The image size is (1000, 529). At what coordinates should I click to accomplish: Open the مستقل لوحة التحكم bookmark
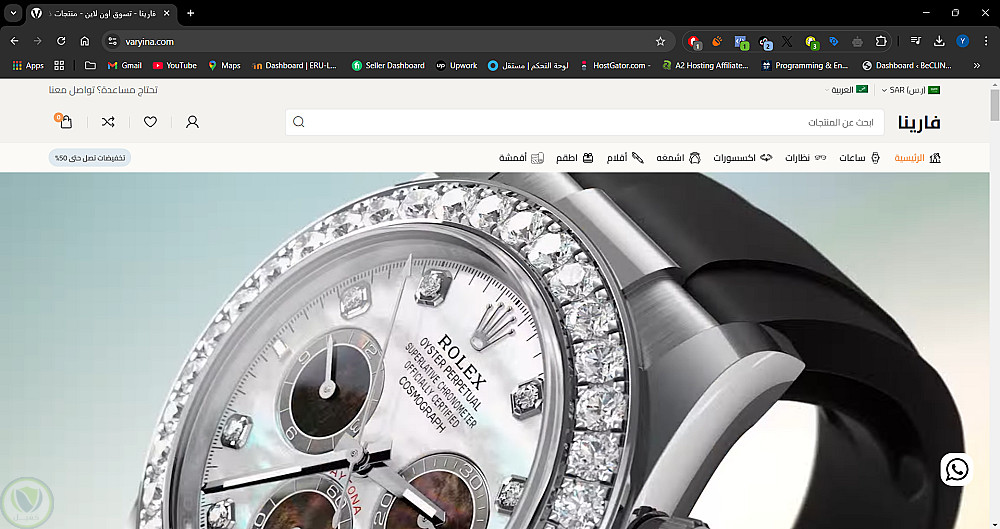(528, 65)
